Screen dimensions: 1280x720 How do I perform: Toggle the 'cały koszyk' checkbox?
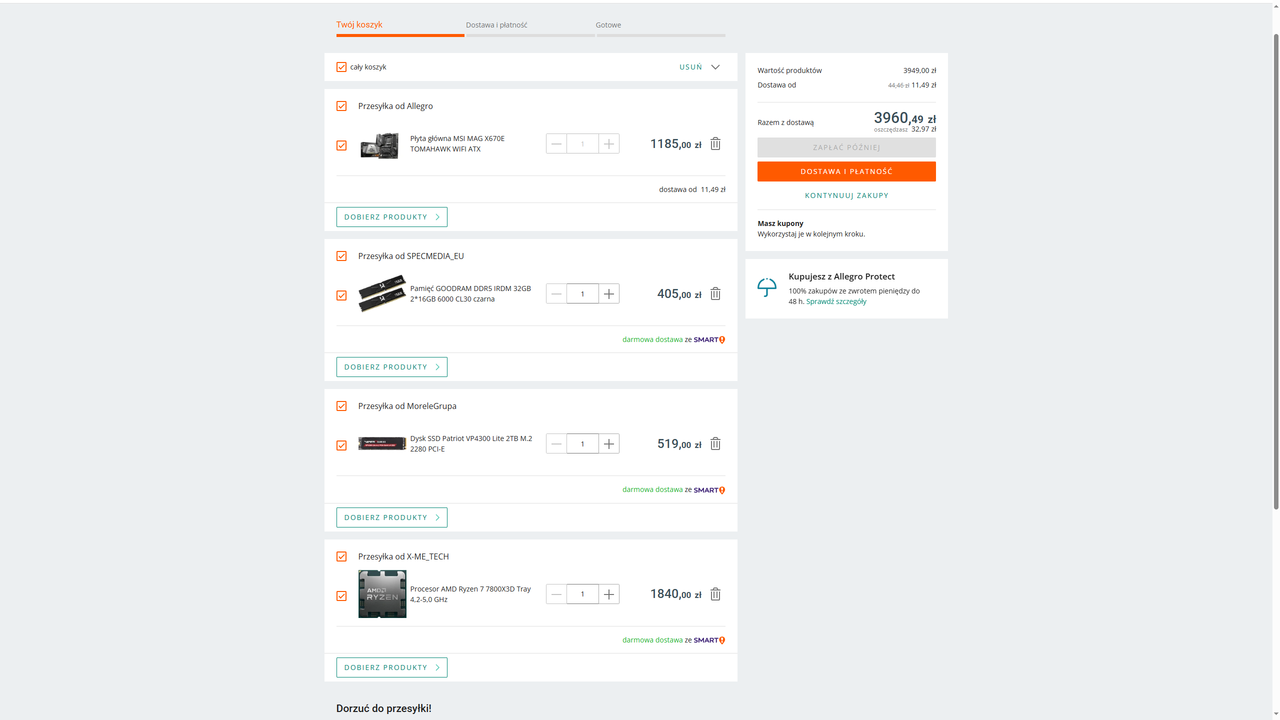click(341, 67)
